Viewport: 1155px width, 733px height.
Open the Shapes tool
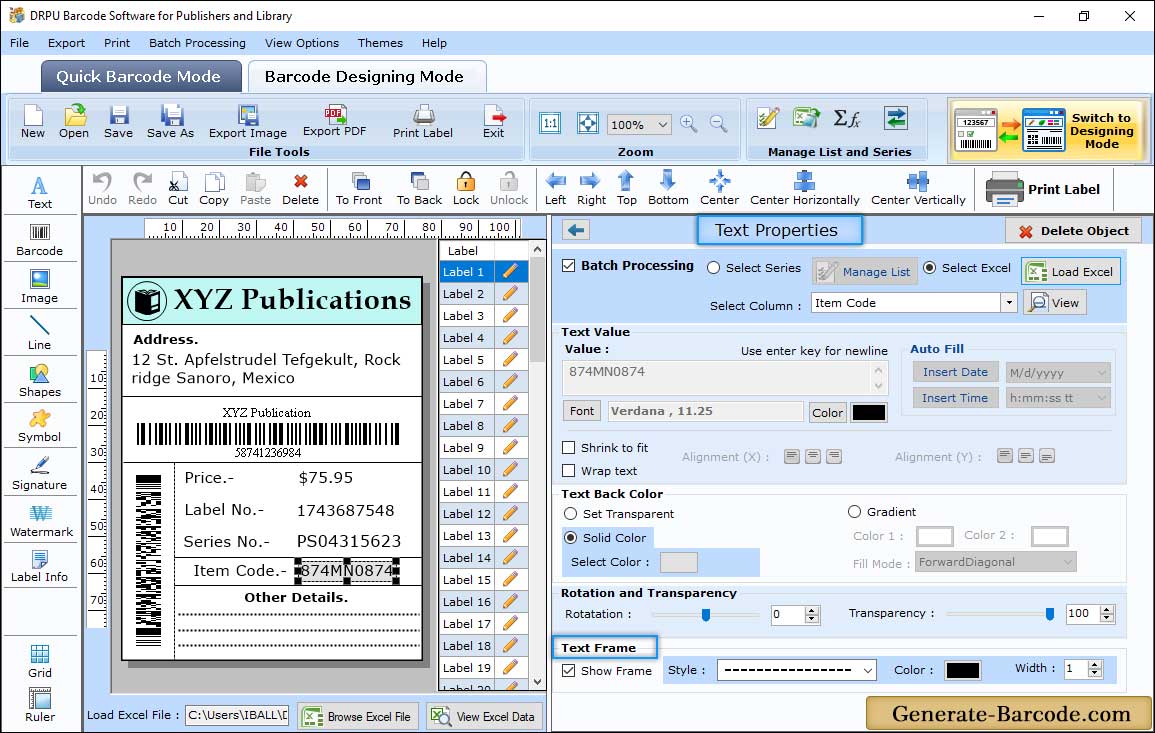[x=40, y=380]
